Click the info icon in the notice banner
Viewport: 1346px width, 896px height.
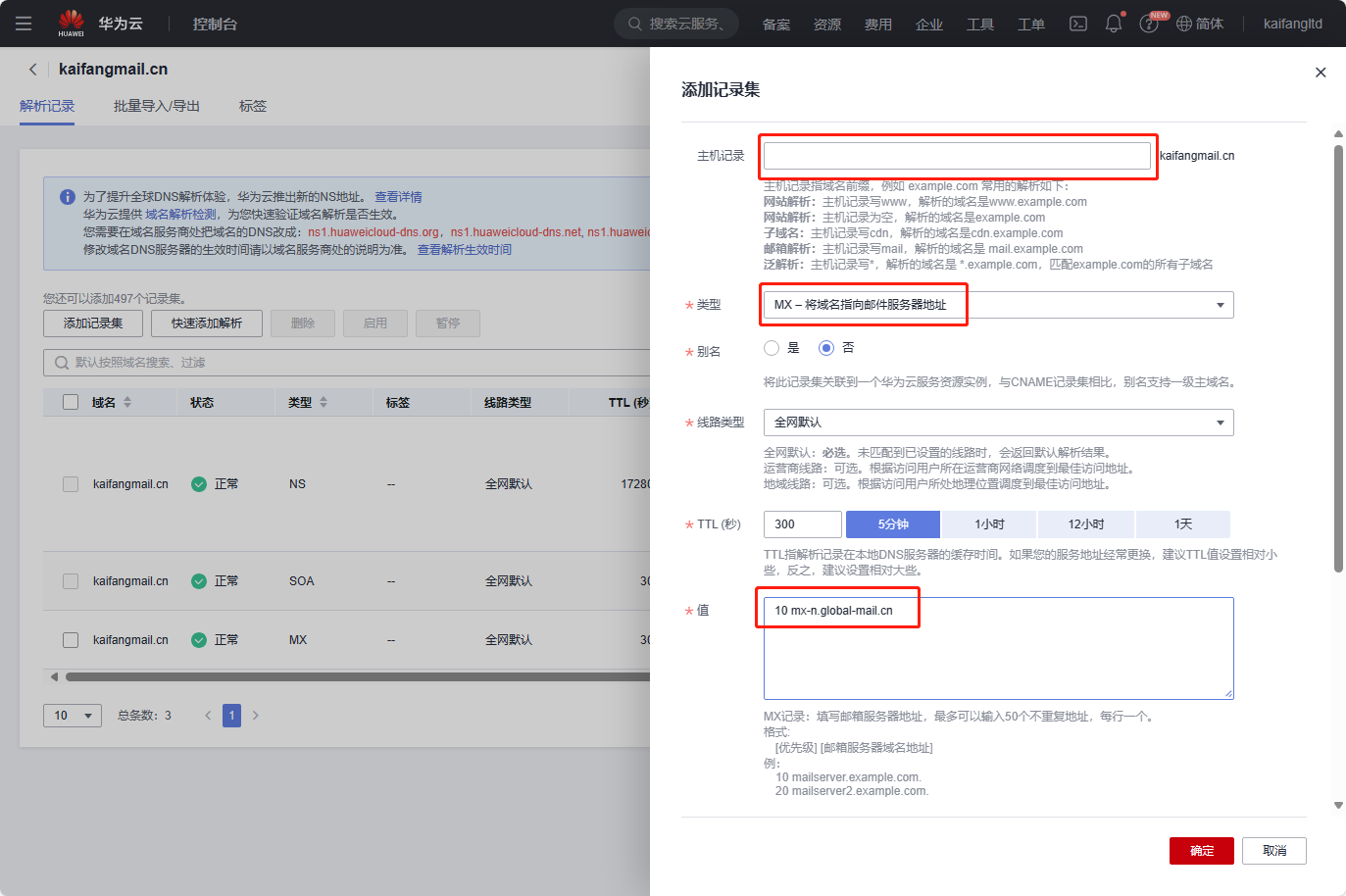point(68,197)
